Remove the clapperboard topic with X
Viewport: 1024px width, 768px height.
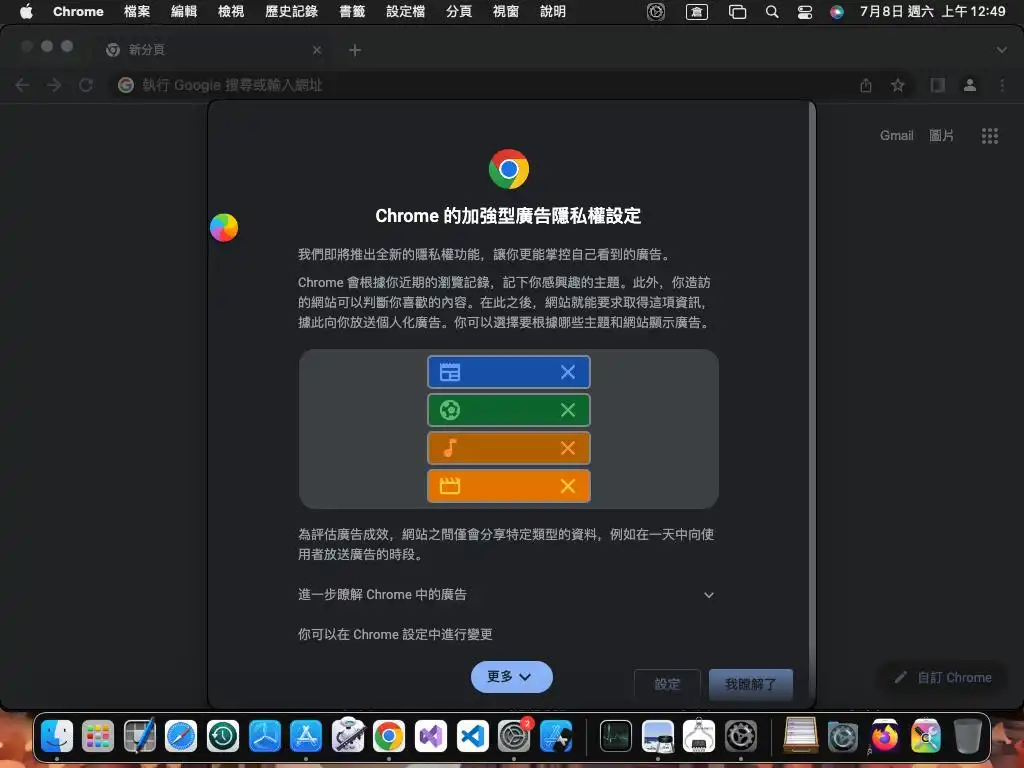coord(568,486)
